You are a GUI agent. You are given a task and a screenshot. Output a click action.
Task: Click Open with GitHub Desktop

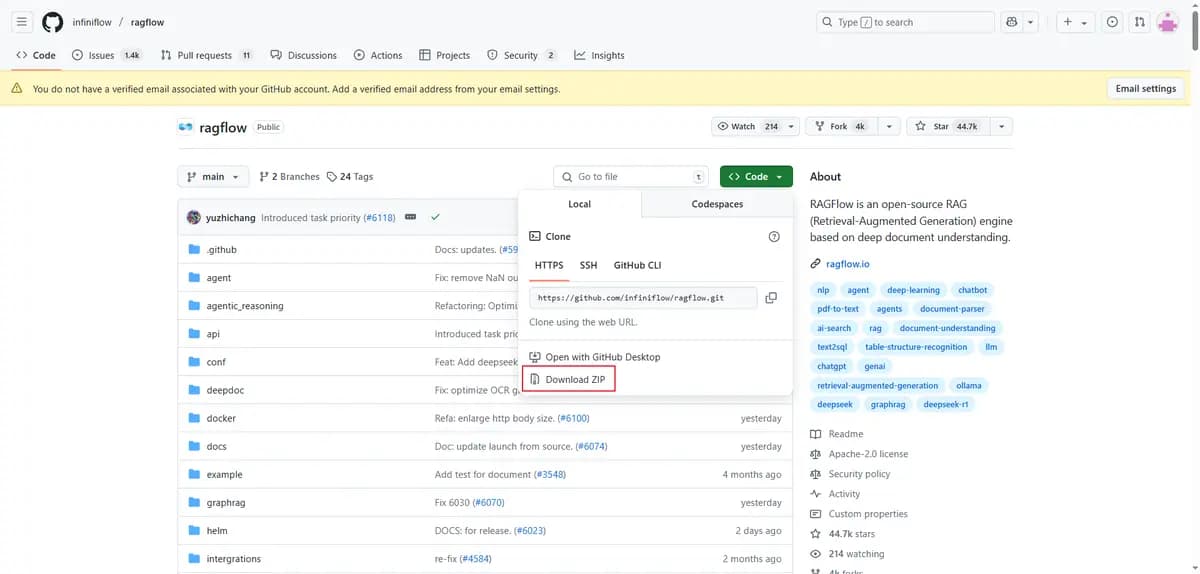(x=594, y=357)
